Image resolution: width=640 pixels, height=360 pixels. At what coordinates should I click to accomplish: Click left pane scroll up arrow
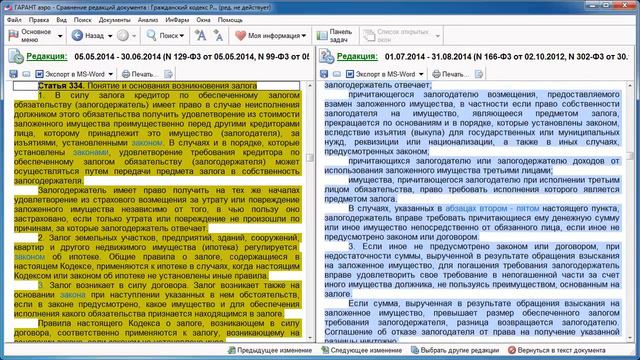310,86
